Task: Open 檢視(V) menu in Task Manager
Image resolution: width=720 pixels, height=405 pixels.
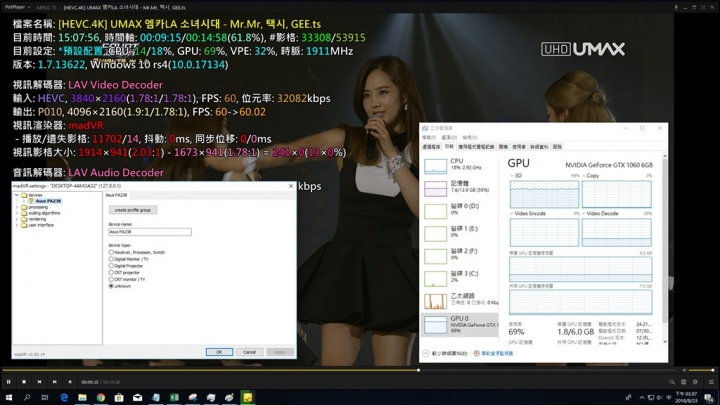Action: pyautogui.click(x=470, y=138)
